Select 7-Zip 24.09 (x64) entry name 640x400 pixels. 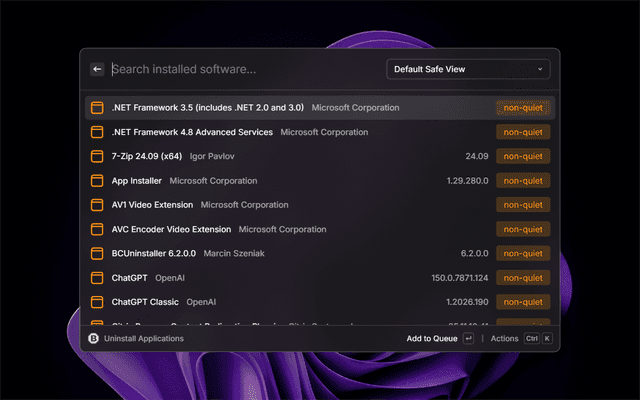(147, 156)
